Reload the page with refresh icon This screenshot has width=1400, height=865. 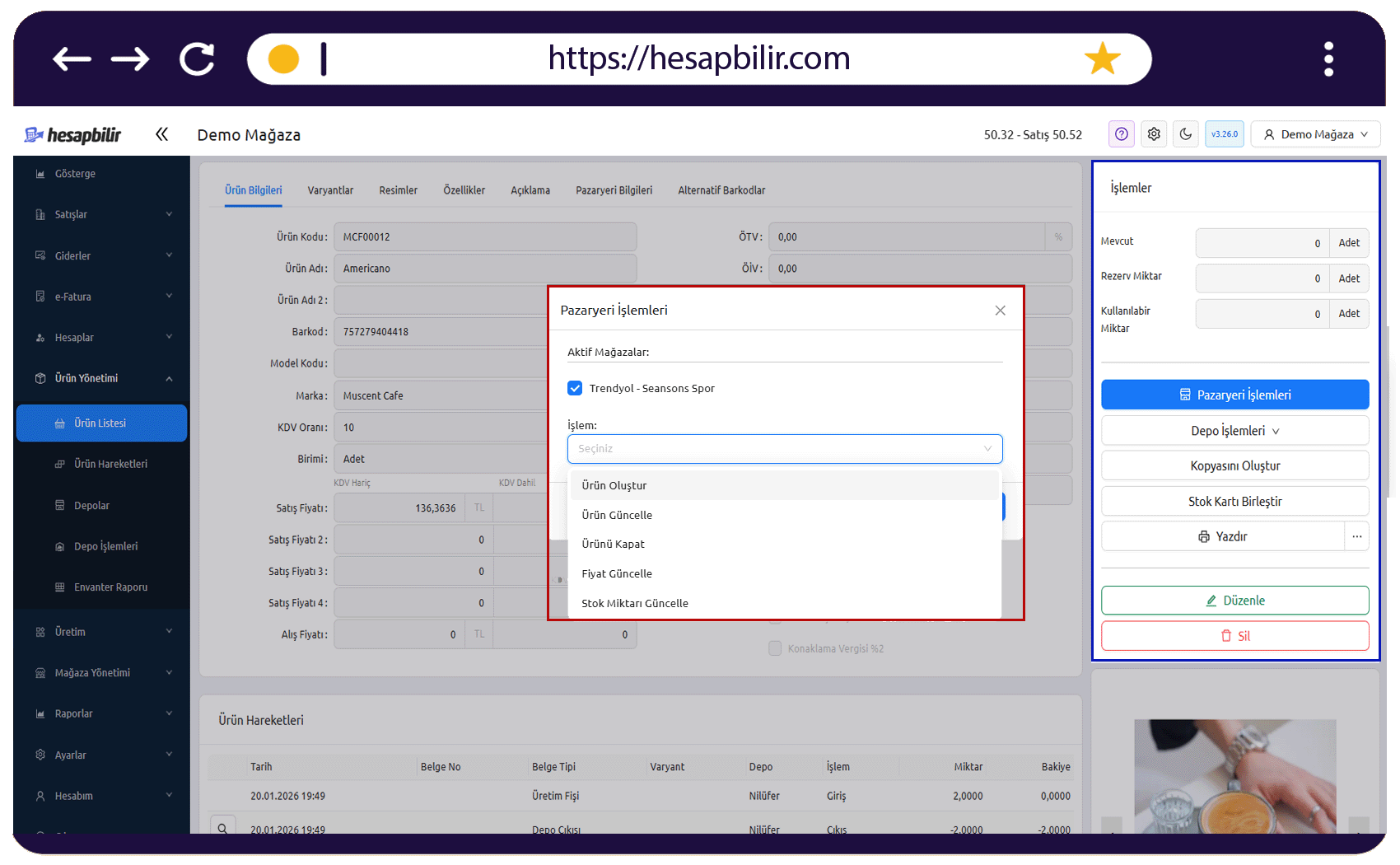click(x=198, y=58)
